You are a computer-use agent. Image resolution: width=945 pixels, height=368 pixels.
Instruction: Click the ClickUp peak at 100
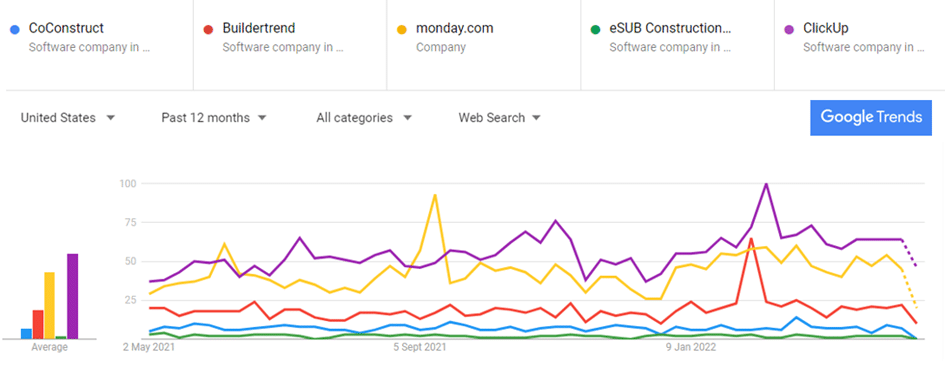[766, 184]
